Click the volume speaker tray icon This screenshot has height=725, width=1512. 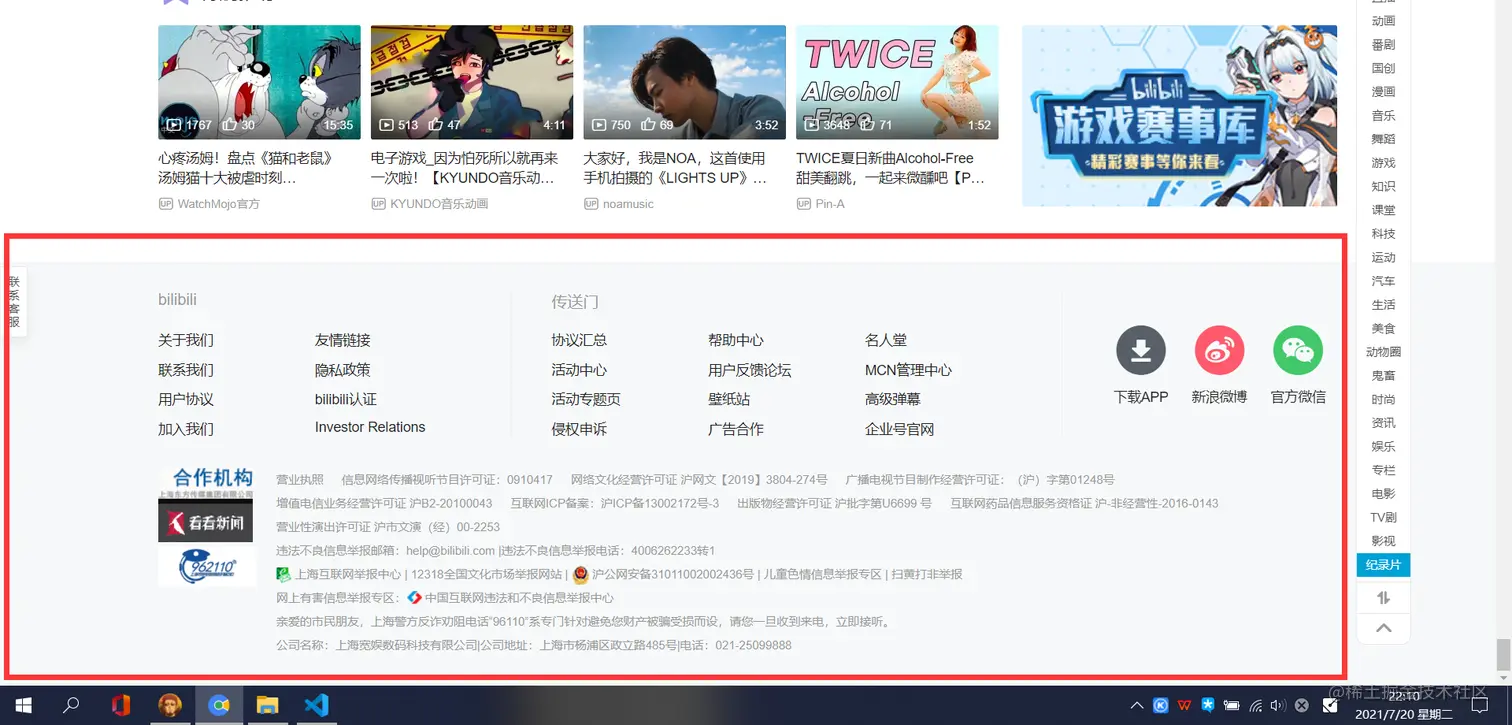click(1278, 705)
